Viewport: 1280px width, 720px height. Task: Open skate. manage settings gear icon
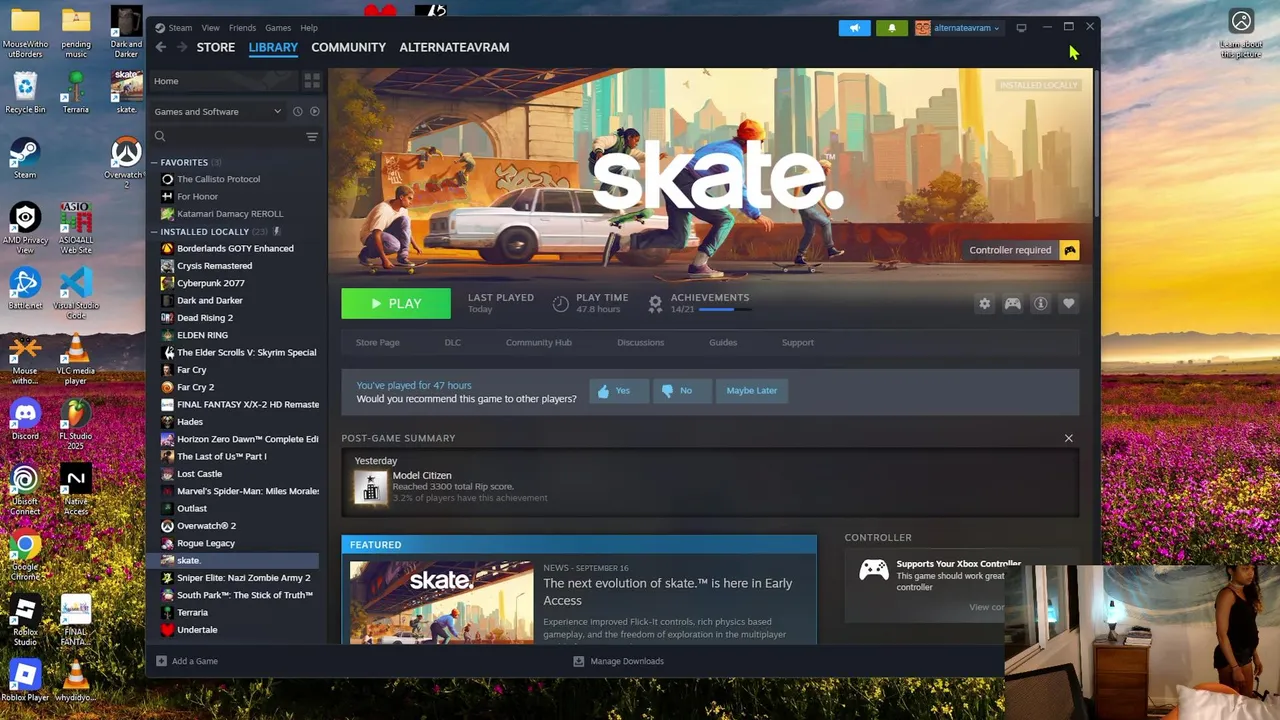coord(985,304)
